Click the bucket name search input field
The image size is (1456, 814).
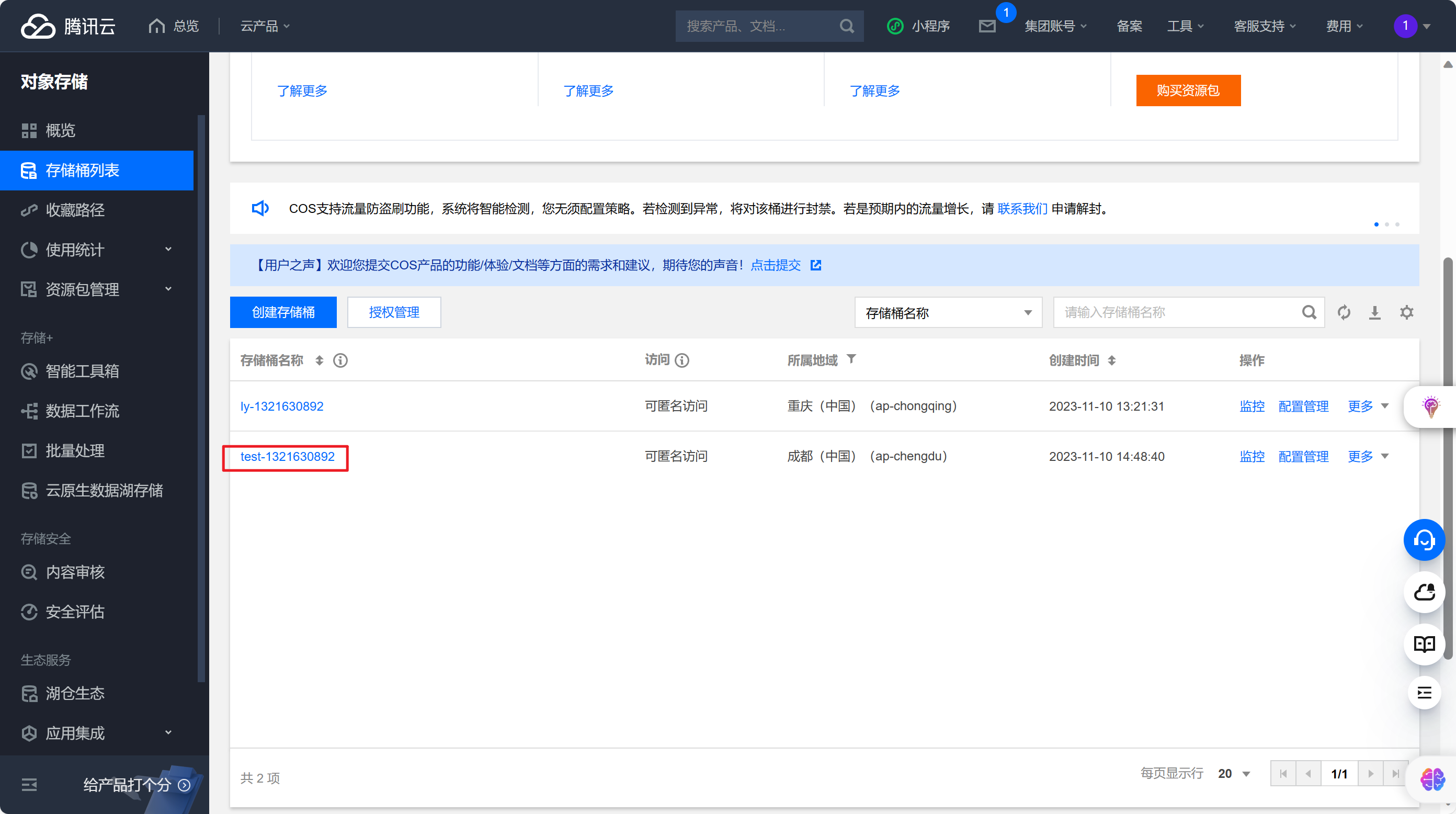point(1178,312)
